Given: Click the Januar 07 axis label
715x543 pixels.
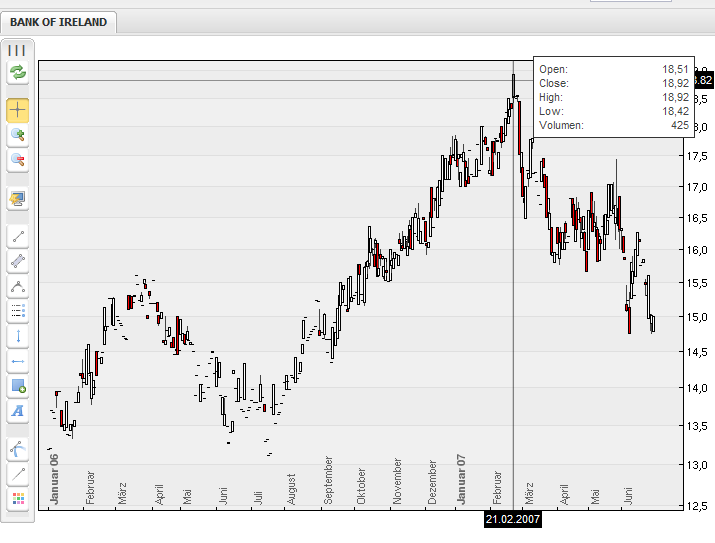Looking at the screenshot, I should (x=461, y=479).
